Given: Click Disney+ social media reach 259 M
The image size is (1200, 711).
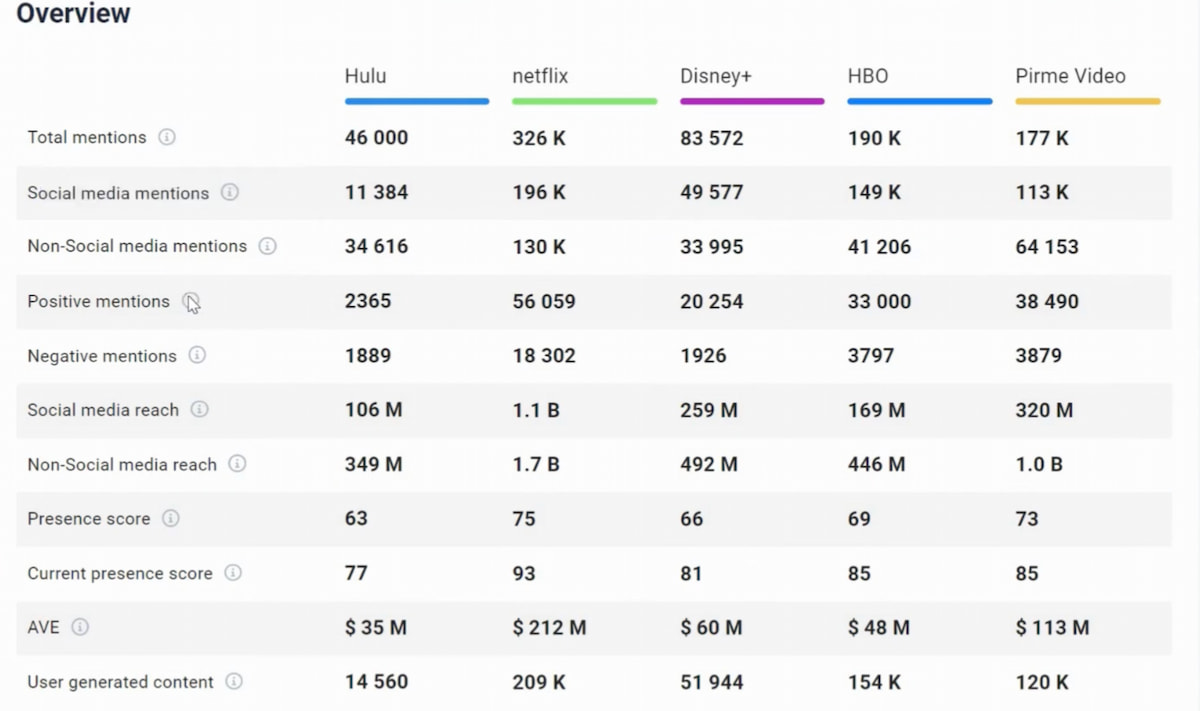Looking at the screenshot, I should pos(709,410).
